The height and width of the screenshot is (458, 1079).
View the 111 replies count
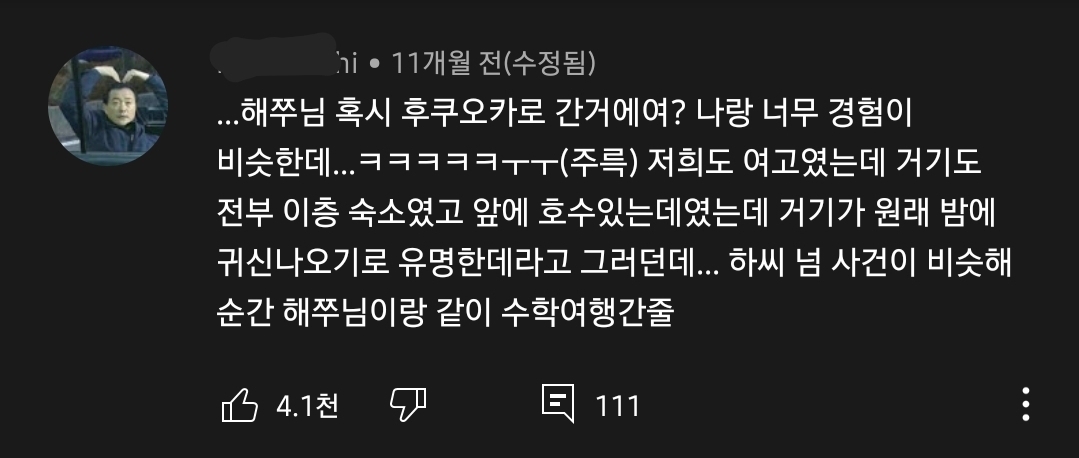[x=617, y=406]
